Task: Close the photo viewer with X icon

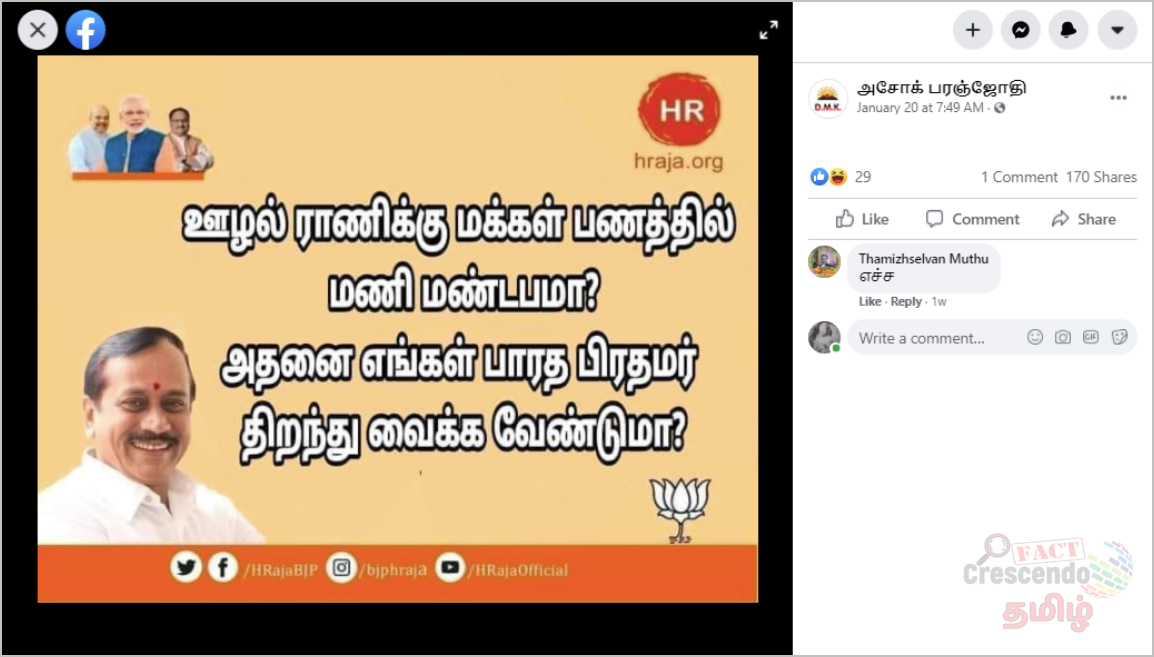Action: coord(38,30)
